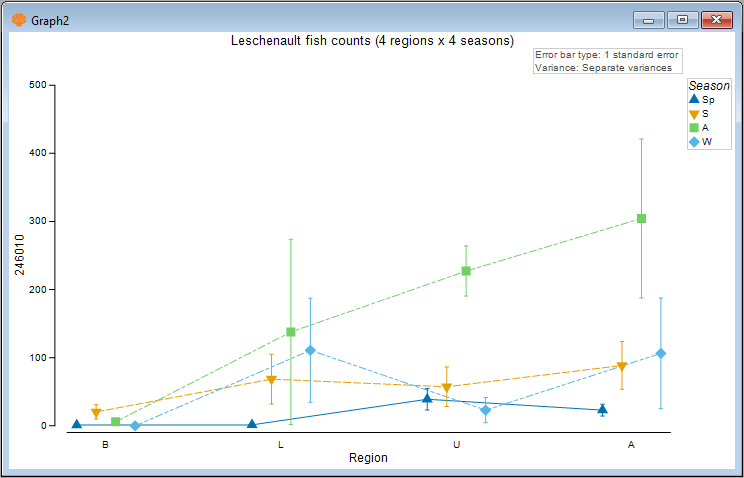
Task: Click the green square data point at region L
Action: 291,332
